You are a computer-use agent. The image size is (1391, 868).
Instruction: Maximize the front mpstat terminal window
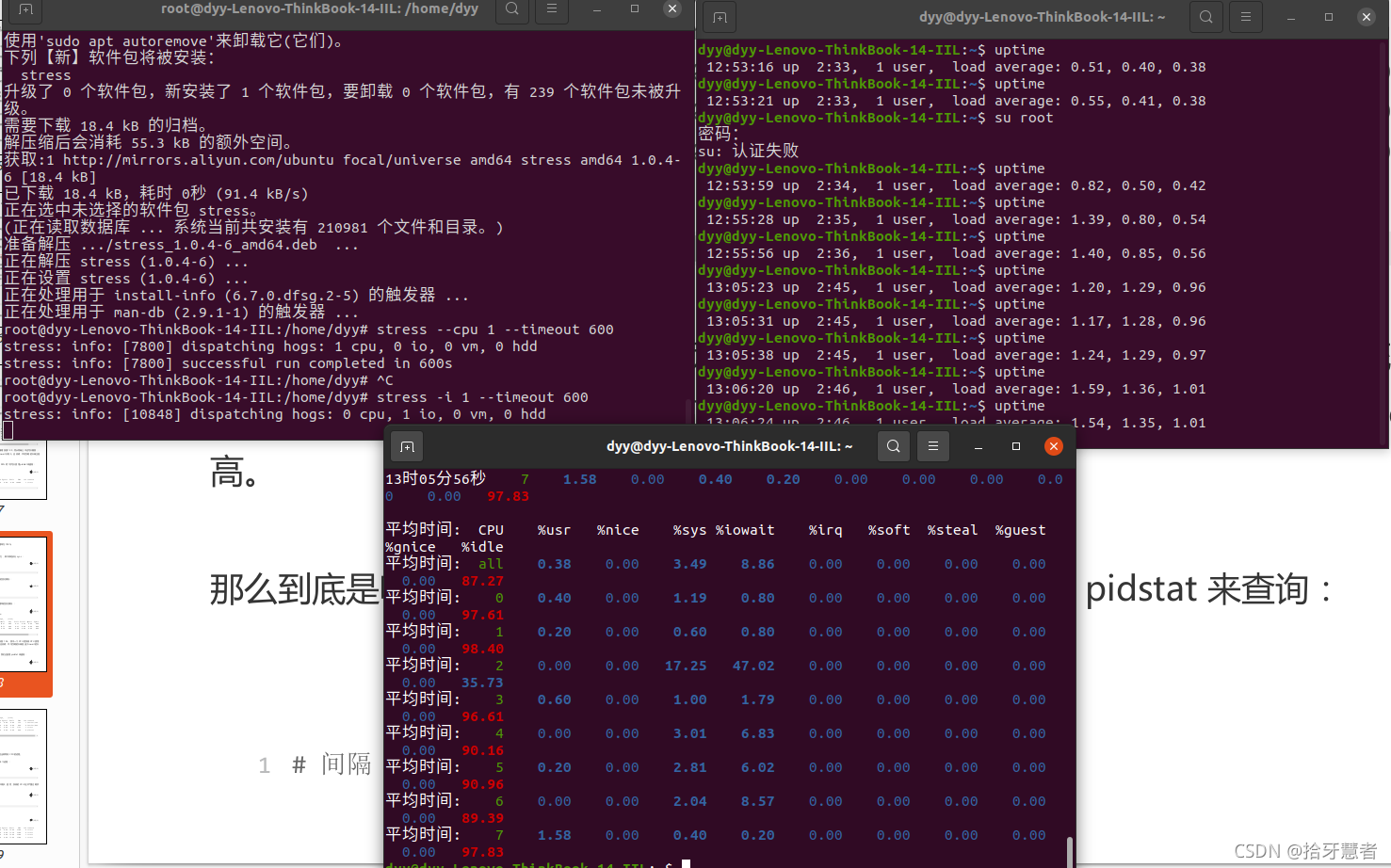click(x=1016, y=446)
